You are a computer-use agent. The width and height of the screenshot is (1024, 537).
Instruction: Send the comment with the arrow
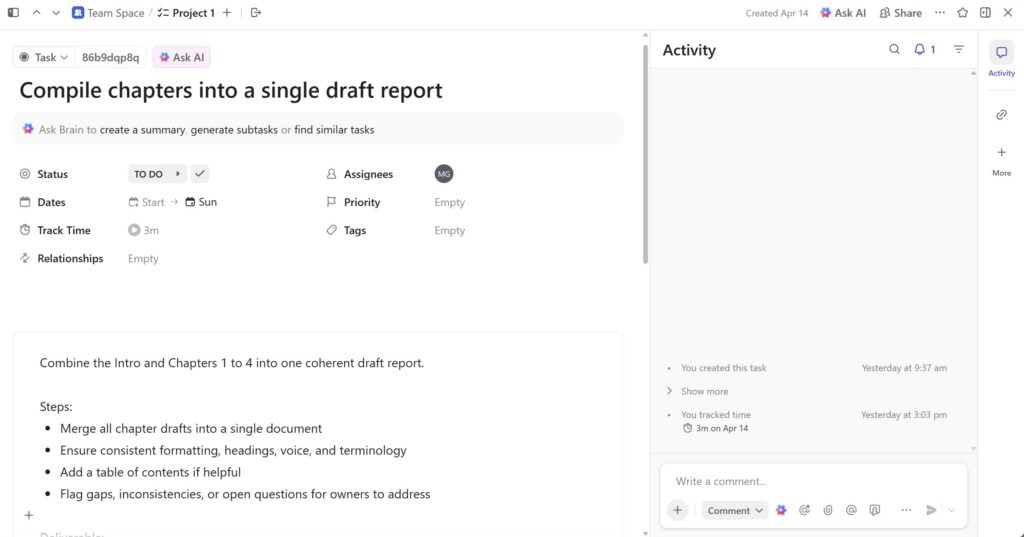(931, 510)
